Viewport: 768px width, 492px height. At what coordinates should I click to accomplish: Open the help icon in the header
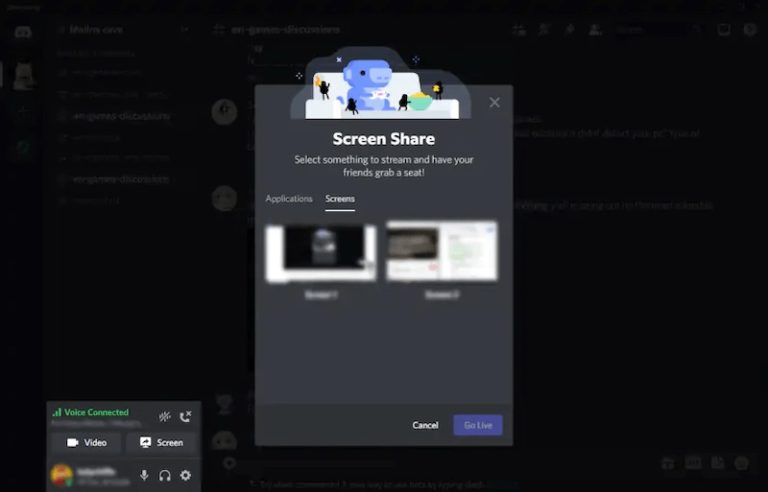pos(750,30)
